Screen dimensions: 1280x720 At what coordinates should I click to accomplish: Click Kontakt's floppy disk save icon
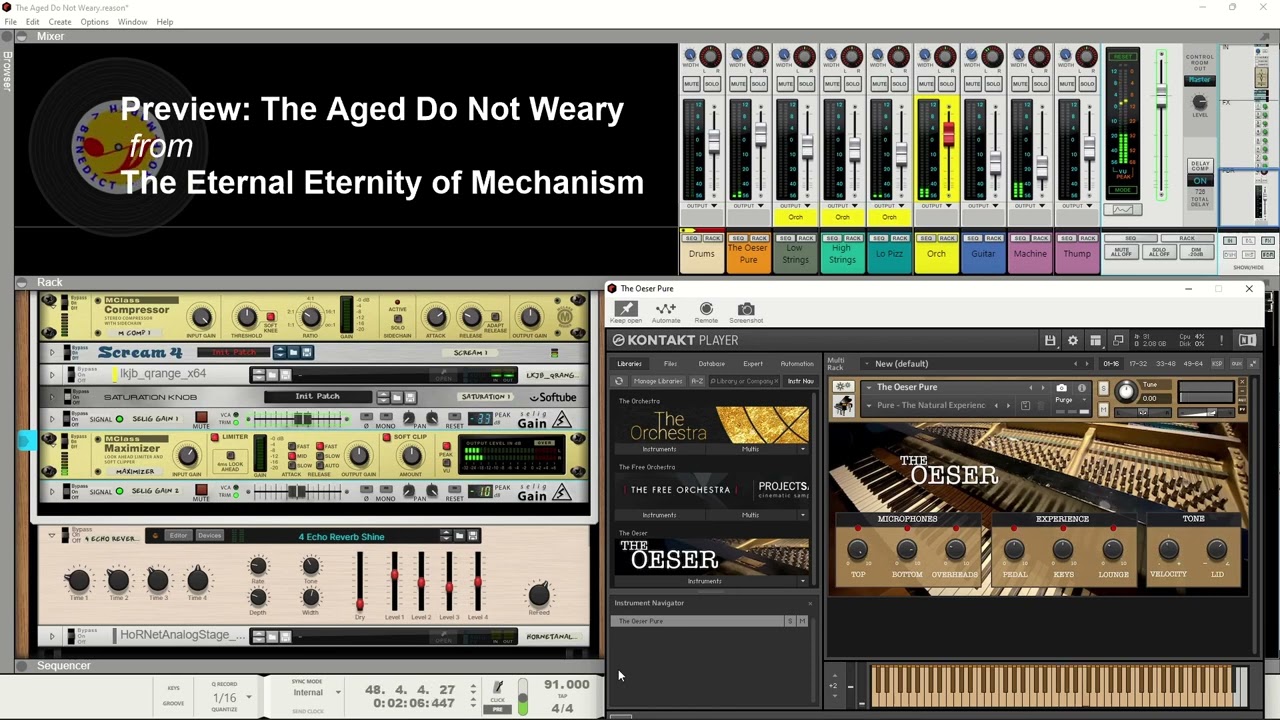point(1050,341)
